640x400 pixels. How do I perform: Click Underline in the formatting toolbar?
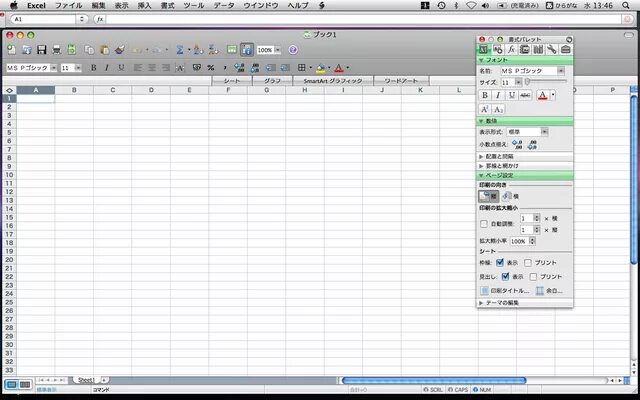point(121,68)
